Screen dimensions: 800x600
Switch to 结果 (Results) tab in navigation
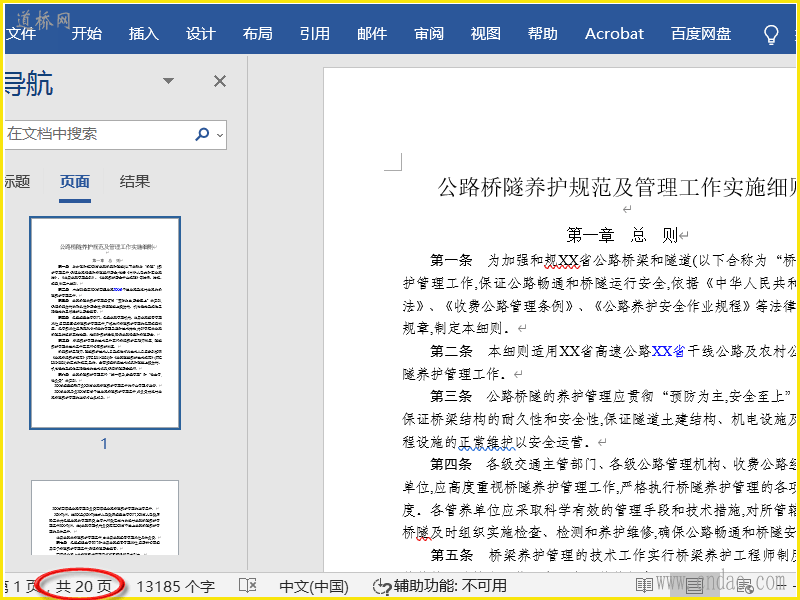[135, 182]
